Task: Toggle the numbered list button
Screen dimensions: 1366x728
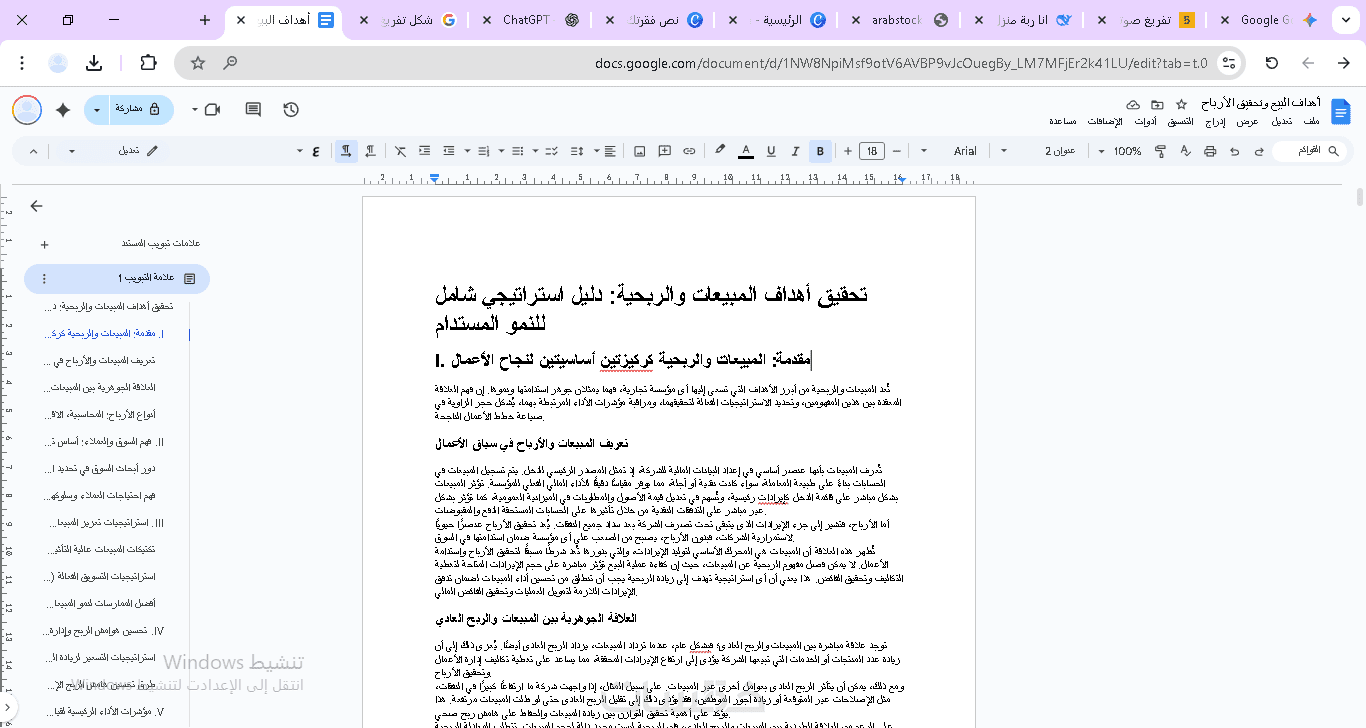Action: click(x=483, y=151)
